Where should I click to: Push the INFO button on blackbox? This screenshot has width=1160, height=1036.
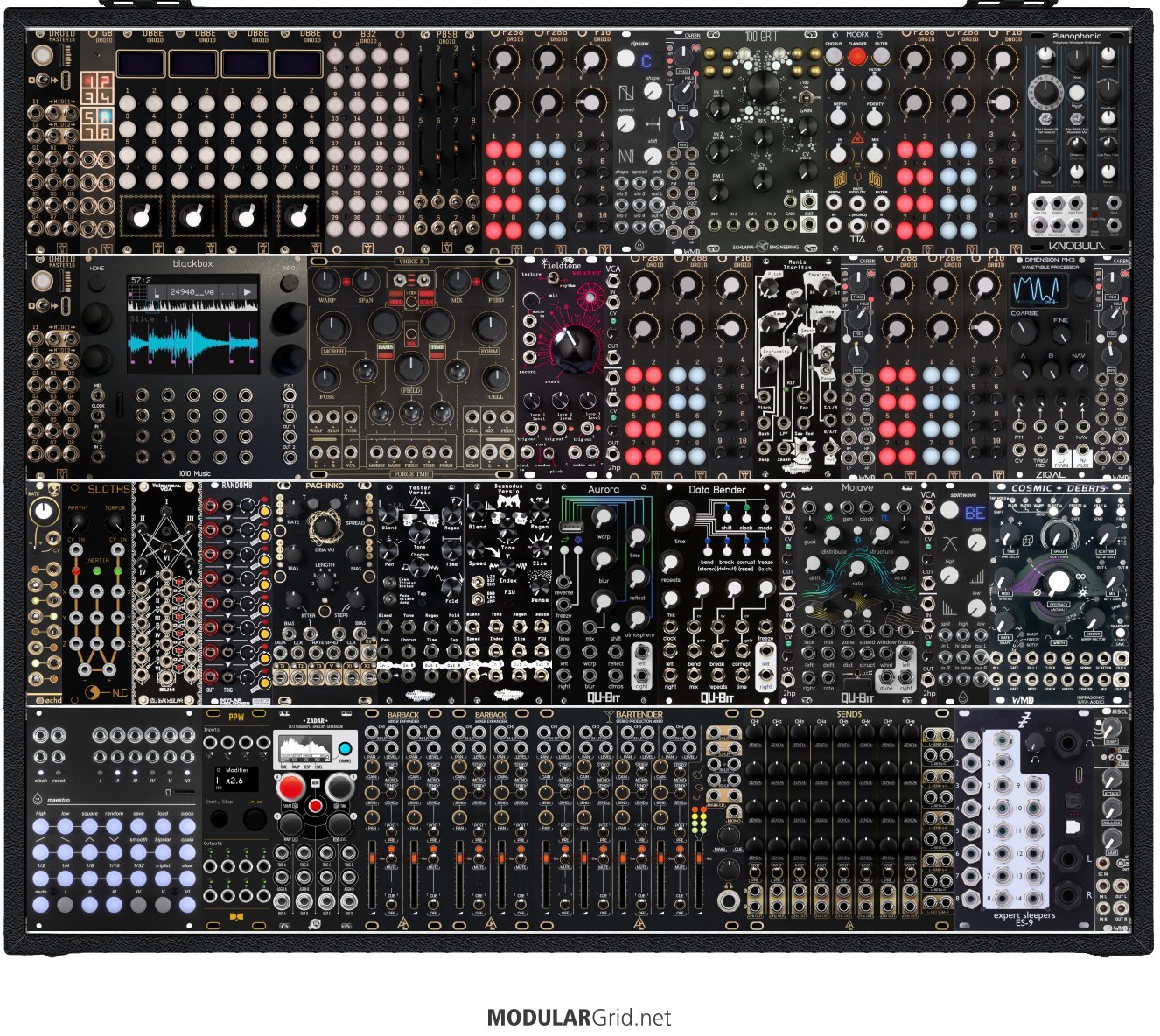(x=289, y=283)
